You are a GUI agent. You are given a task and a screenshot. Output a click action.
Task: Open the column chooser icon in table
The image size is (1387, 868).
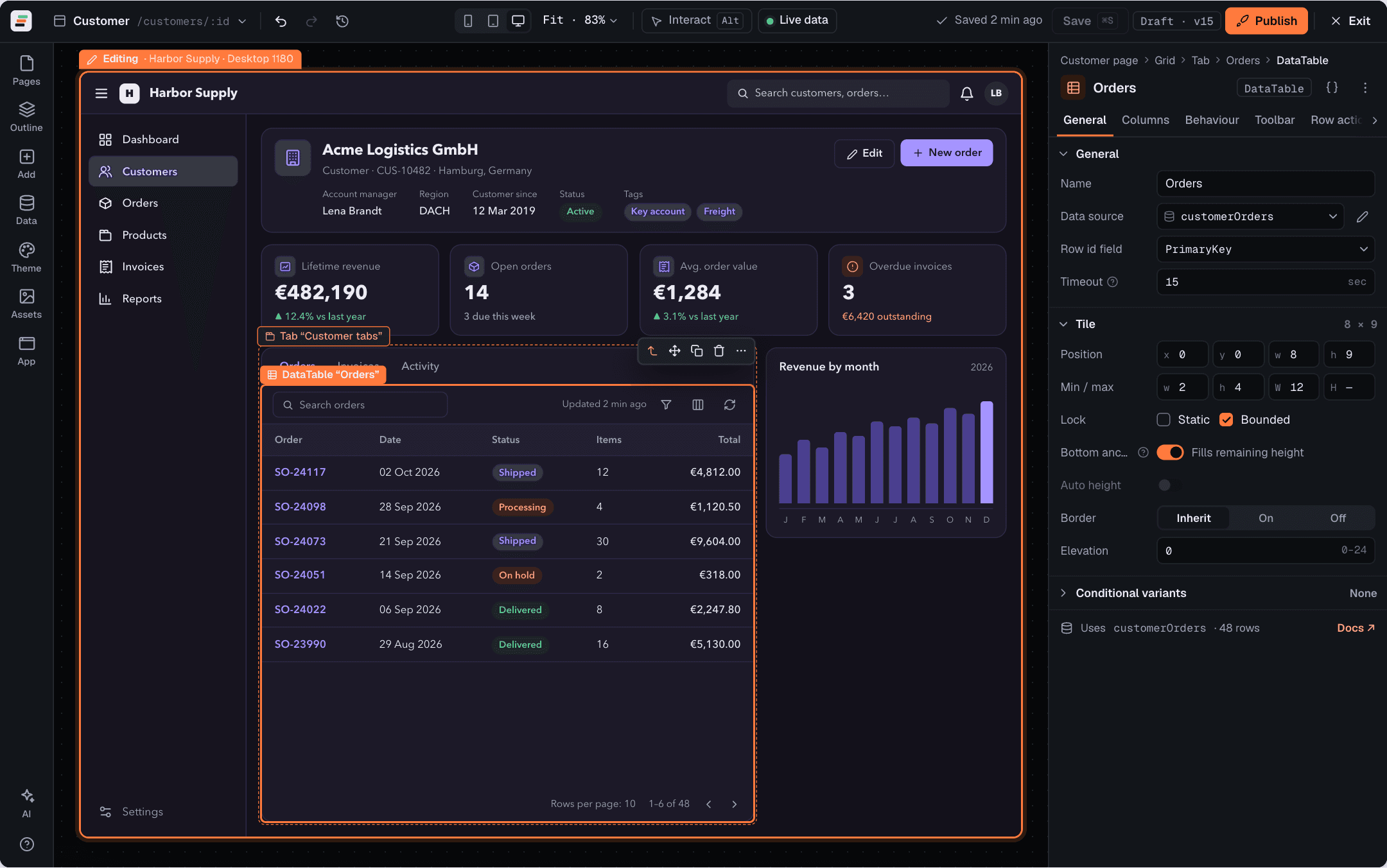point(698,404)
